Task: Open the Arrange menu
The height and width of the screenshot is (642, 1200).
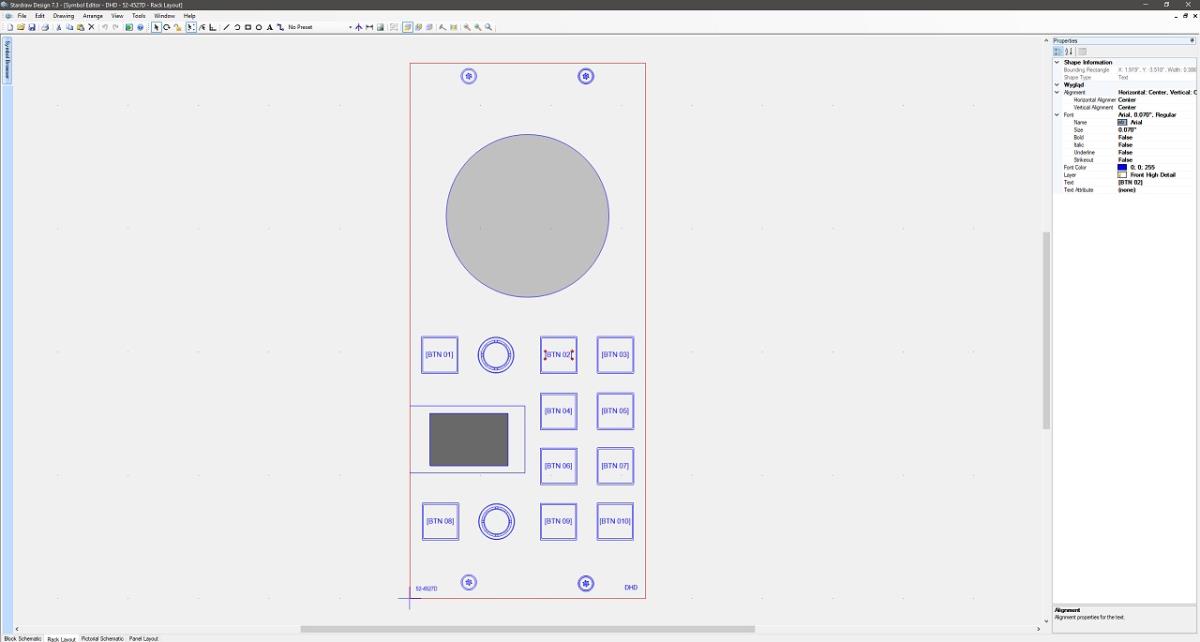Action: pyautogui.click(x=92, y=16)
